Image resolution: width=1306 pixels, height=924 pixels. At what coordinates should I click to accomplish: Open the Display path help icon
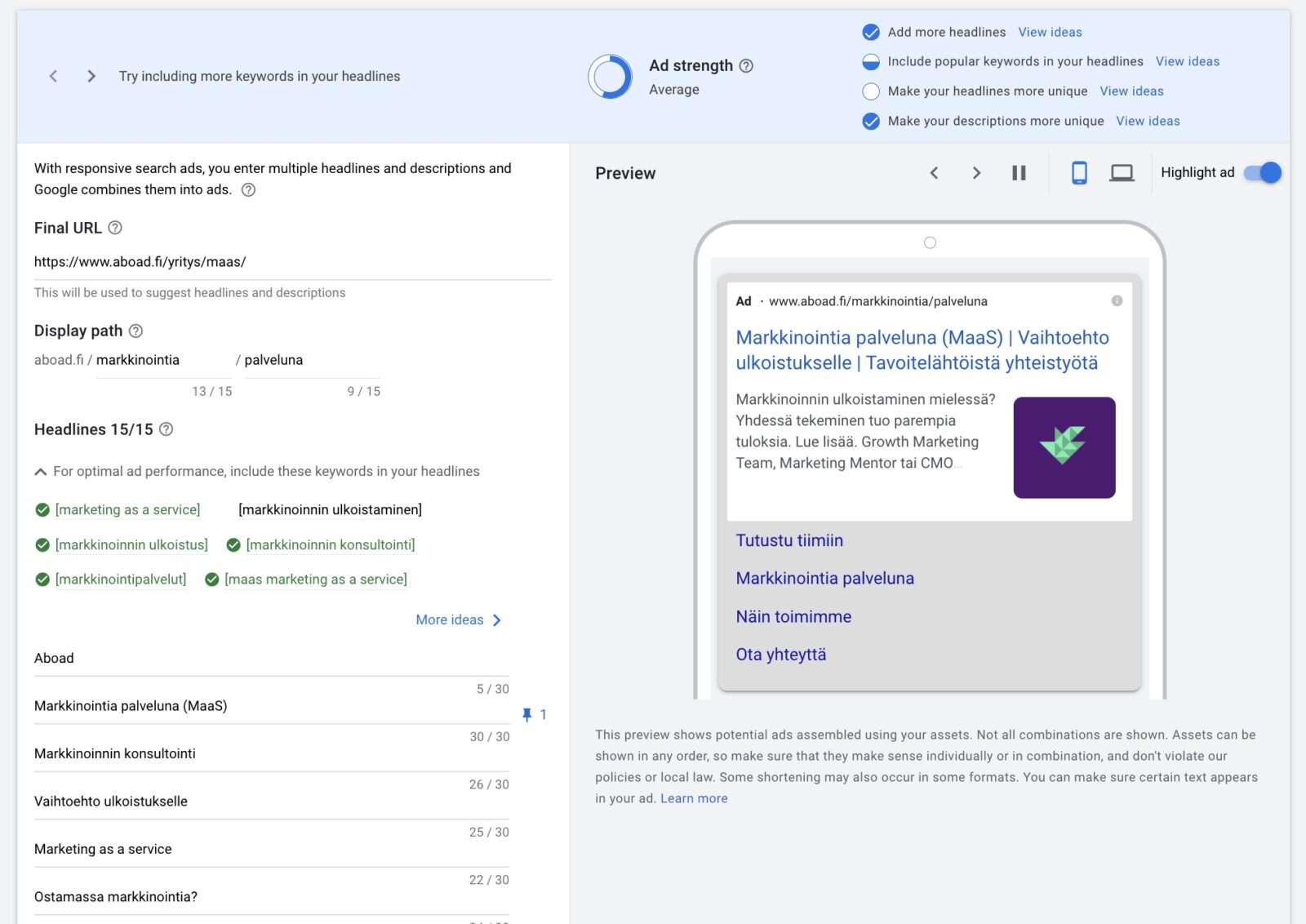(x=136, y=331)
